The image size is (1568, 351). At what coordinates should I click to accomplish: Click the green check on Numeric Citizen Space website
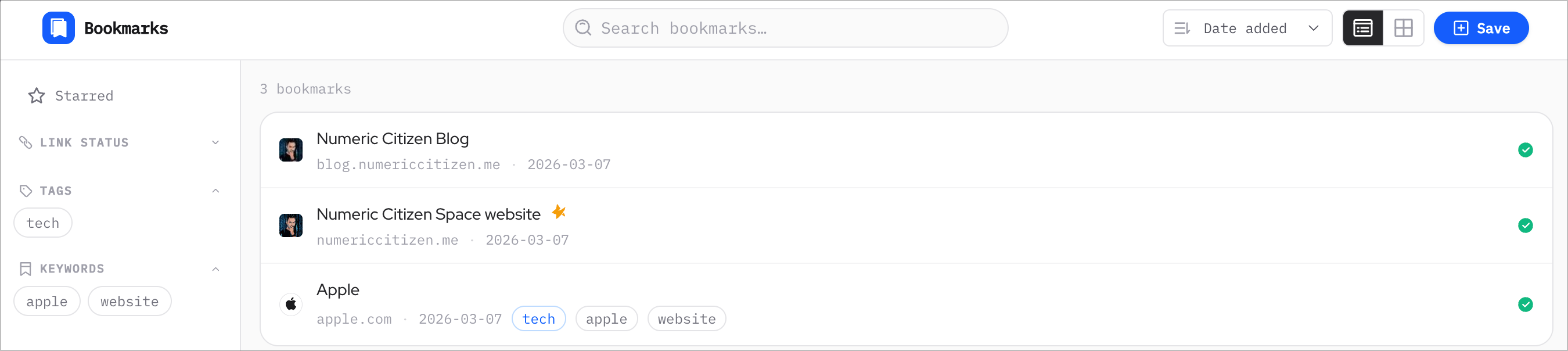point(1525,225)
